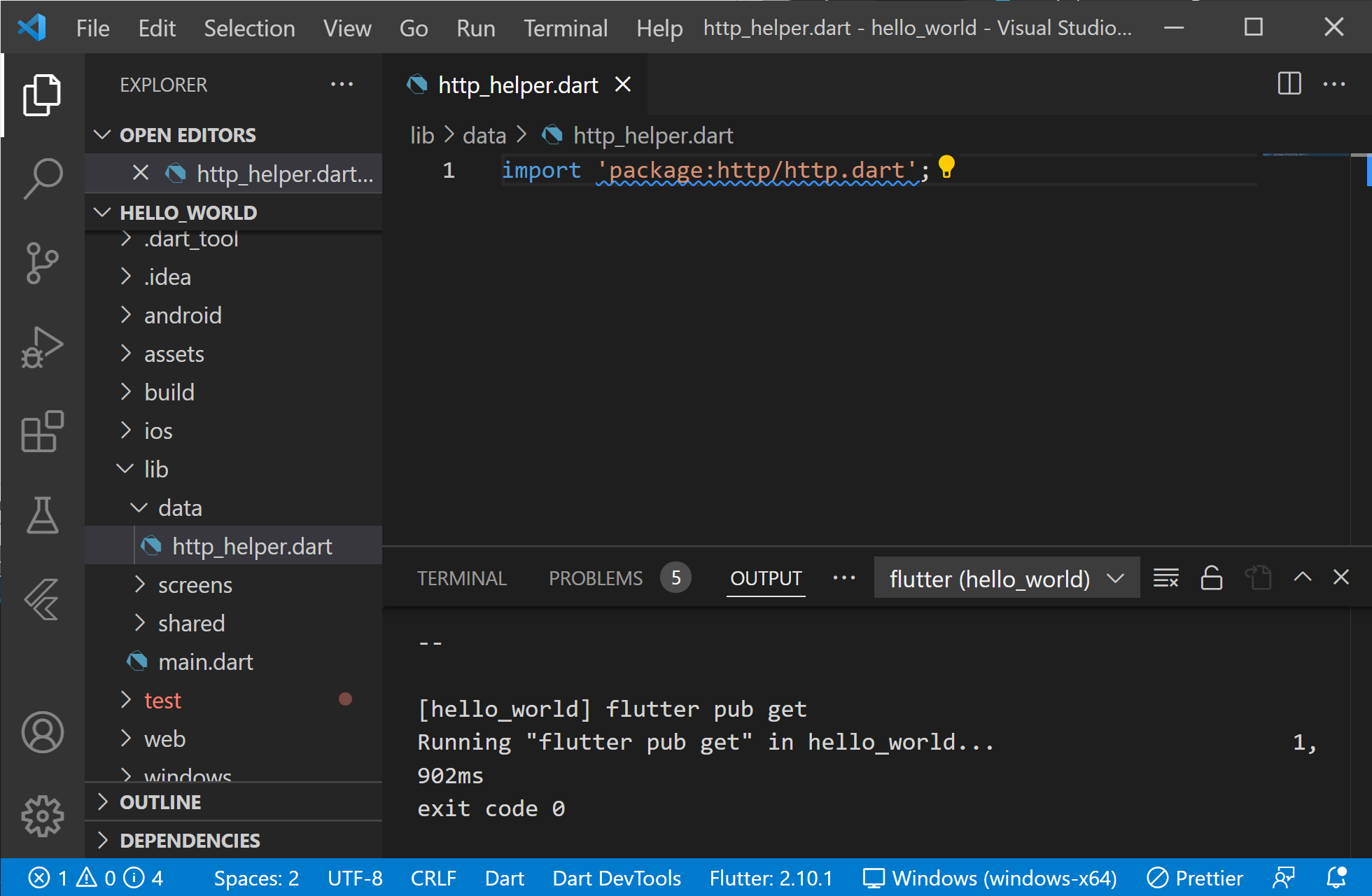Open the Flutter sidebar icon

click(43, 599)
